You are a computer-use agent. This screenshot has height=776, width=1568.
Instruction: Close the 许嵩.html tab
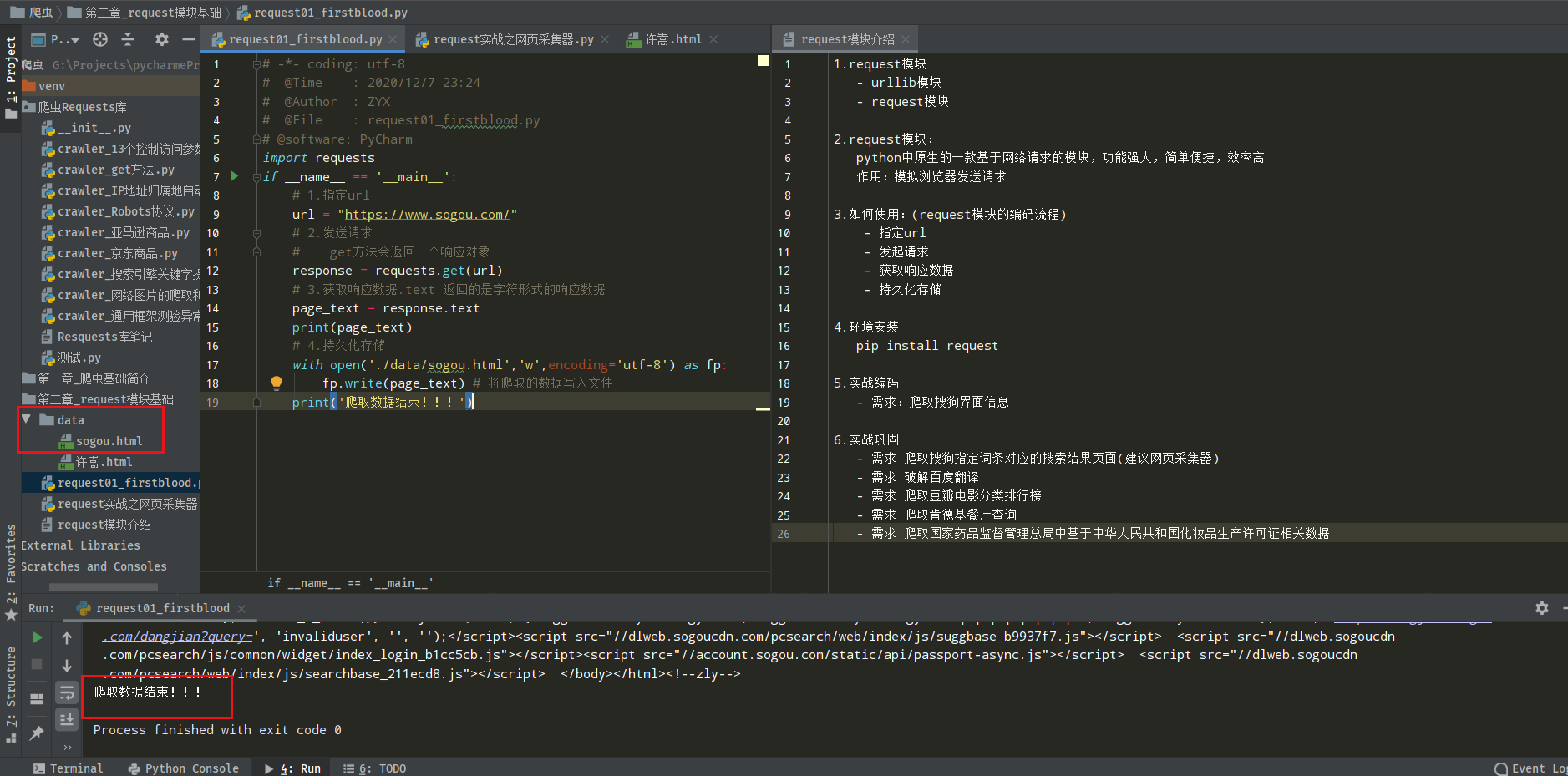point(713,39)
